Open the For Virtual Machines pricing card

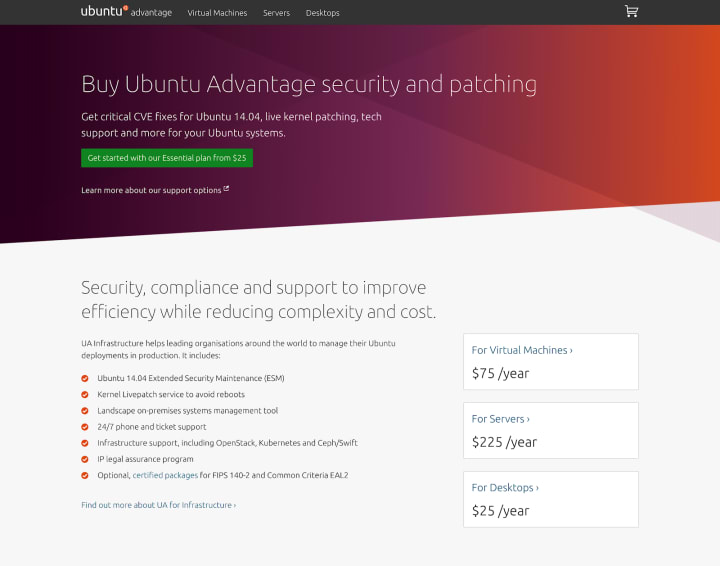click(x=551, y=362)
